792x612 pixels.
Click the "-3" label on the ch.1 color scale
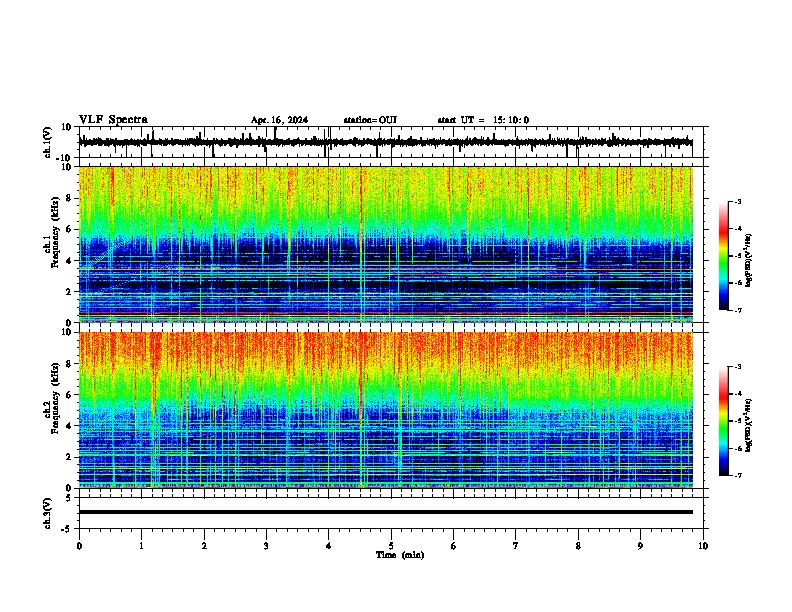click(738, 201)
